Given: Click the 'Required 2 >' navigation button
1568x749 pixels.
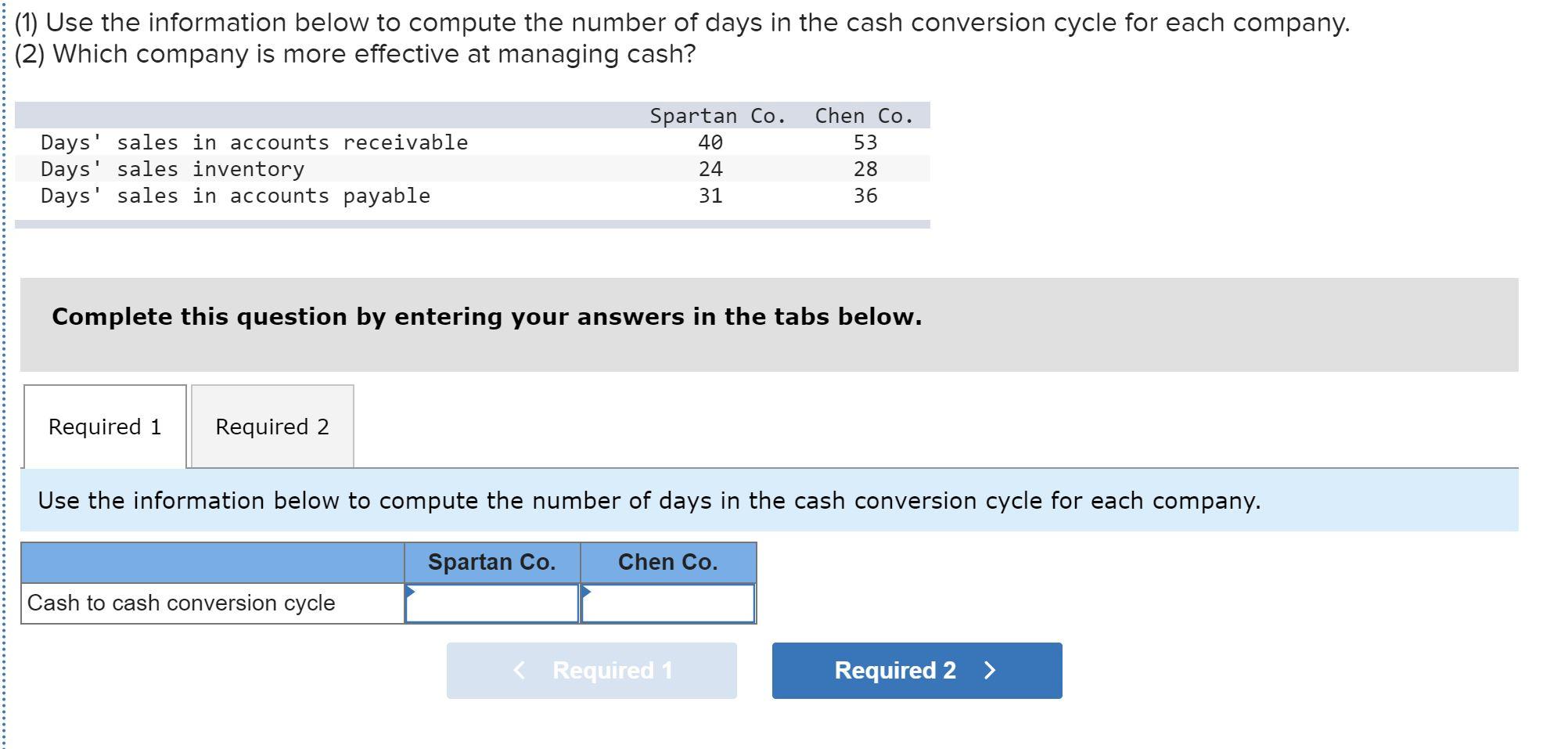Looking at the screenshot, I should pyautogui.click(x=916, y=670).
